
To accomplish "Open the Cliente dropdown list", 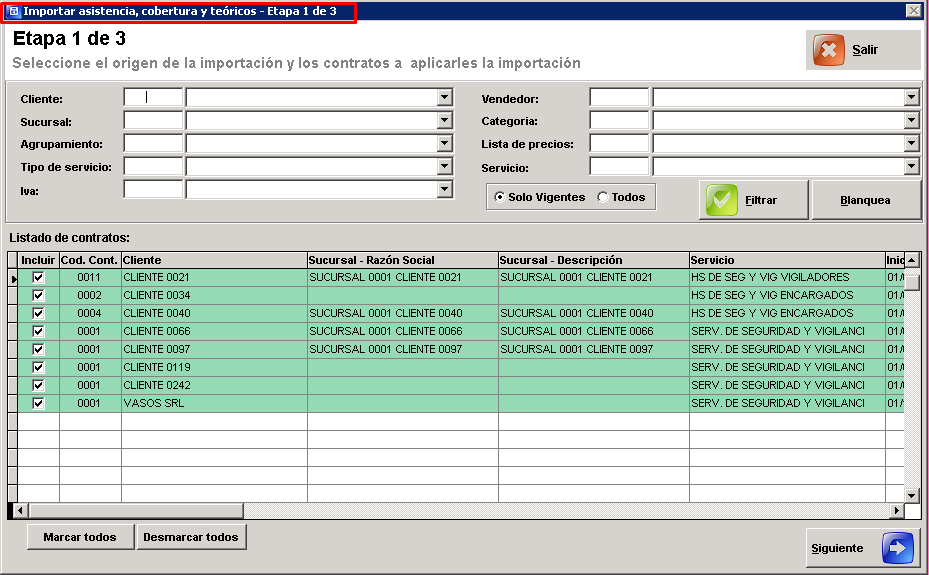I will [444, 97].
